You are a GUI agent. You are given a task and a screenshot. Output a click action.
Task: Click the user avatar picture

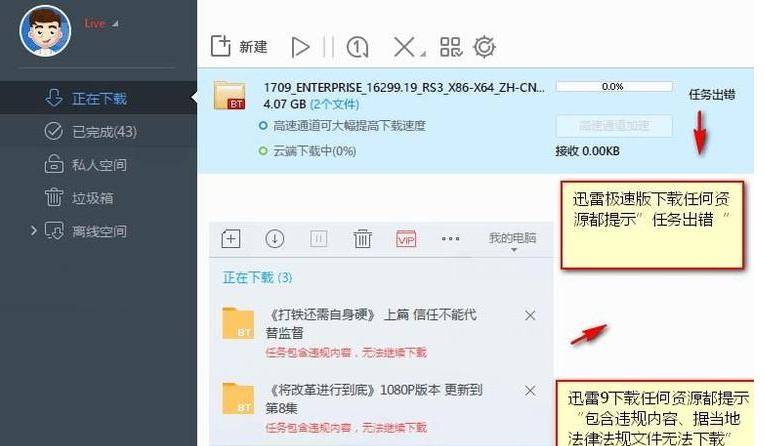[x=45, y=31]
